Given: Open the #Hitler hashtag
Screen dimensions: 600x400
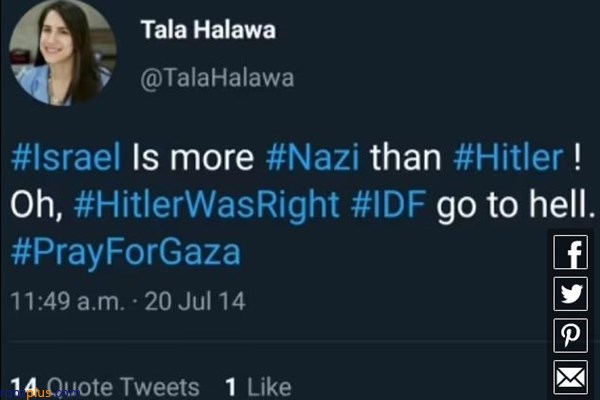Looking at the screenshot, I should coord(508,157).
